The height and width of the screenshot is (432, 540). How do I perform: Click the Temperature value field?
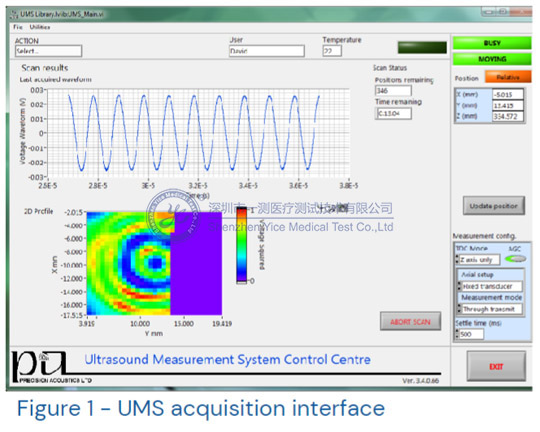click(x=332, y=51)
